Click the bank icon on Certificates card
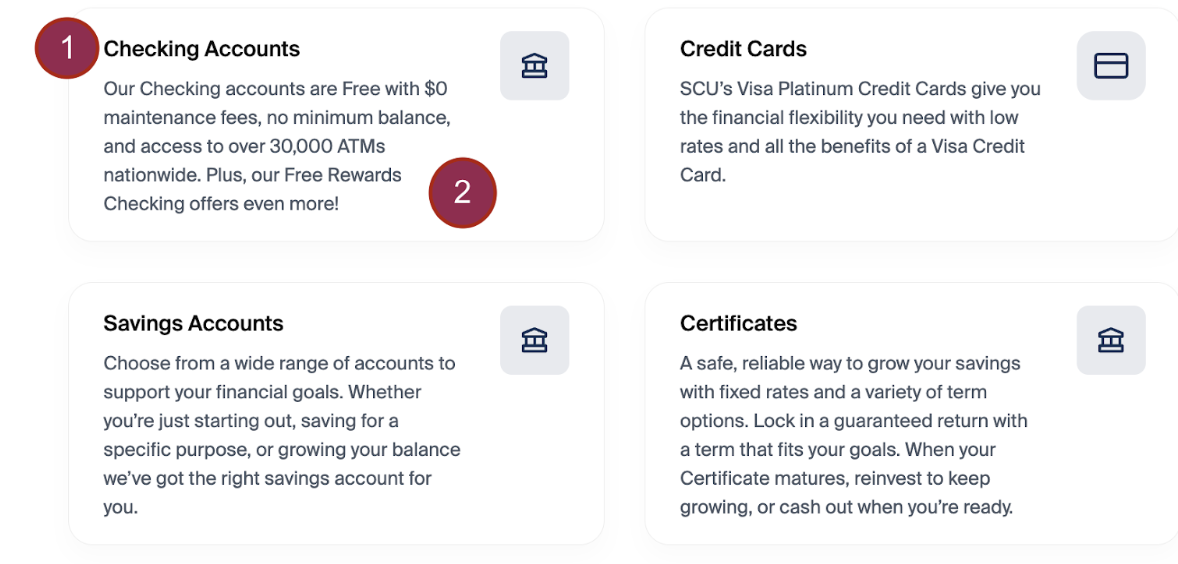The image size is (1178, 564). [1110, 340]
